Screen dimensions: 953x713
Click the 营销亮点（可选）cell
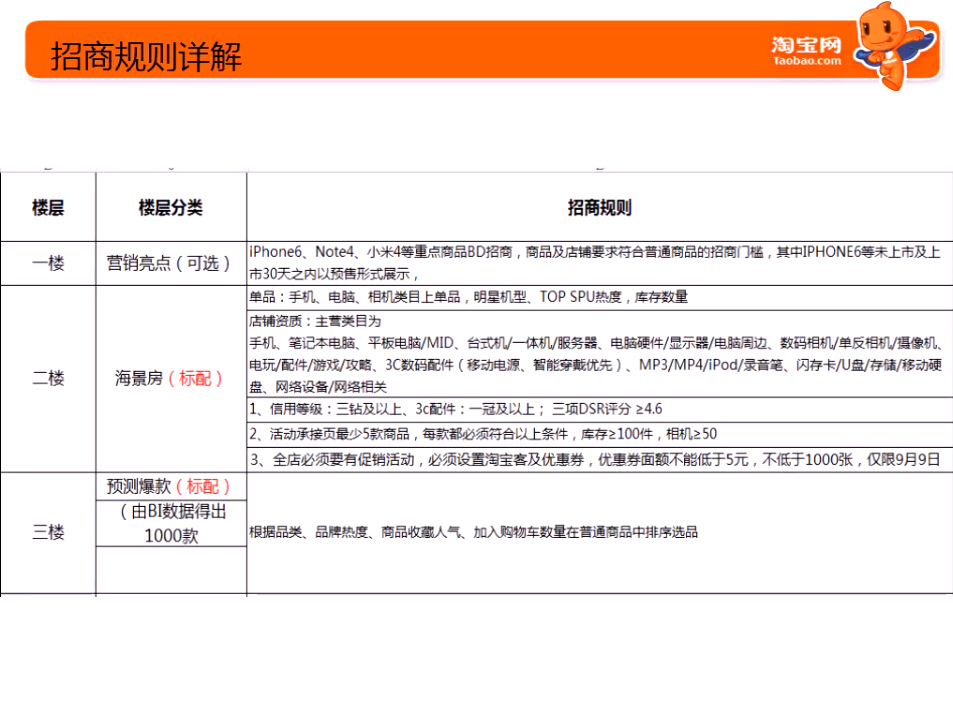(x=171, y=264)
